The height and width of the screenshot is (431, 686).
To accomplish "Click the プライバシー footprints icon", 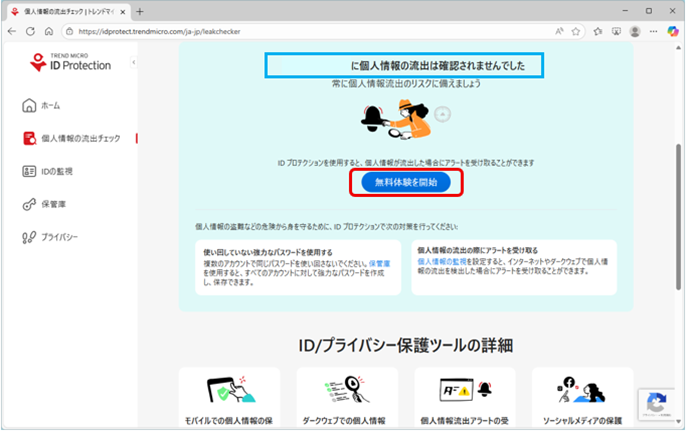I will [29, 237].
